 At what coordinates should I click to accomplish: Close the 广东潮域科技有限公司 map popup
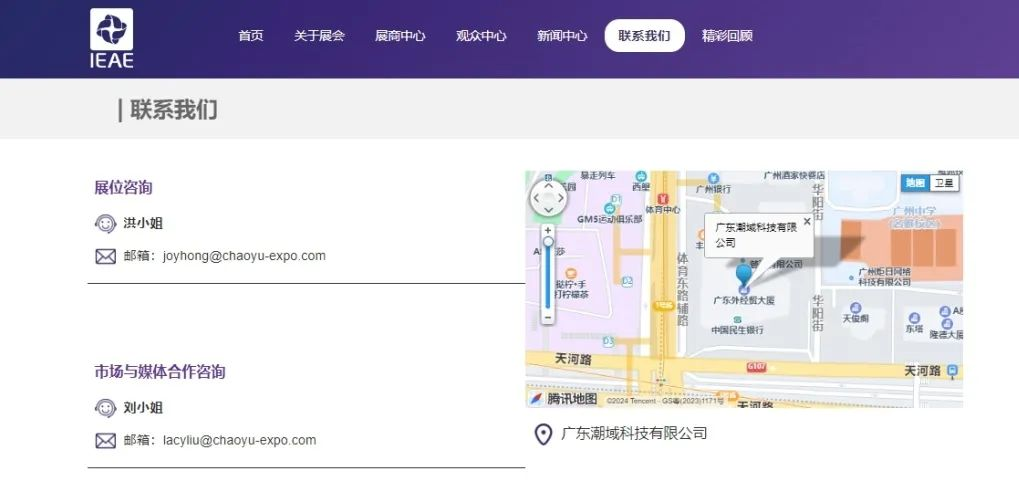(807, 222)
